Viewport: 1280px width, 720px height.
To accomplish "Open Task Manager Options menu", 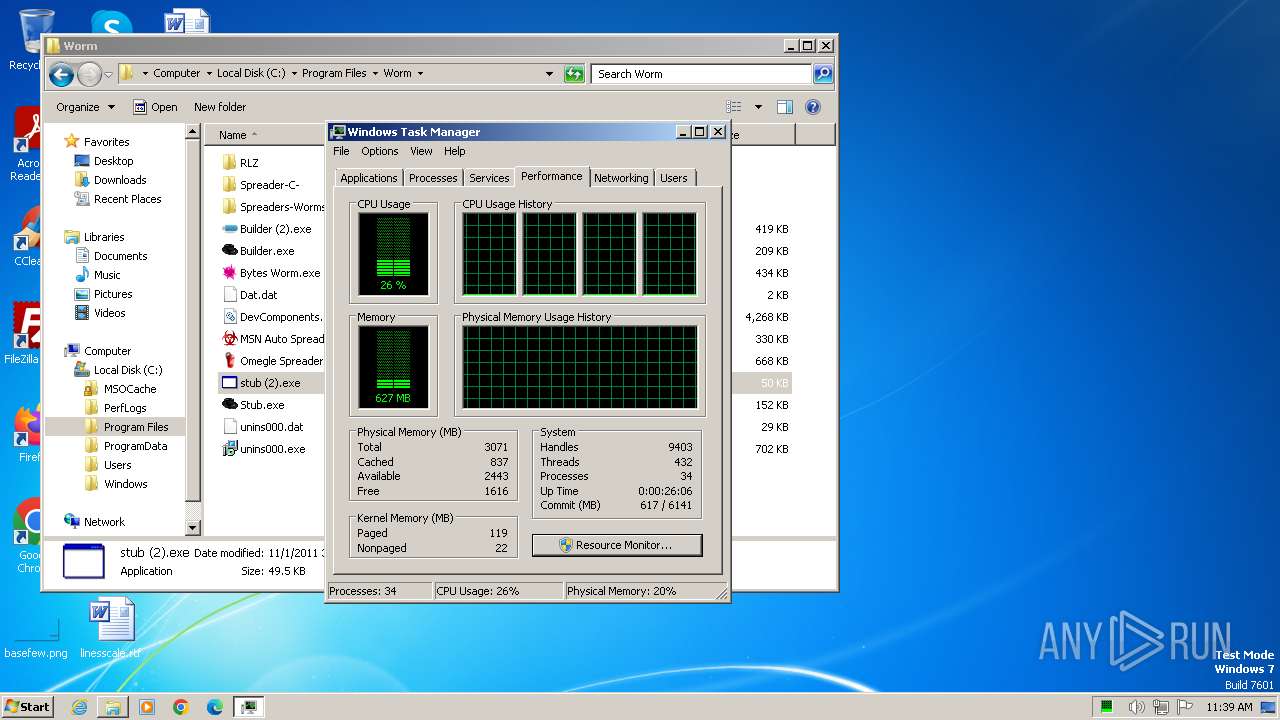I will coord(380,151).
